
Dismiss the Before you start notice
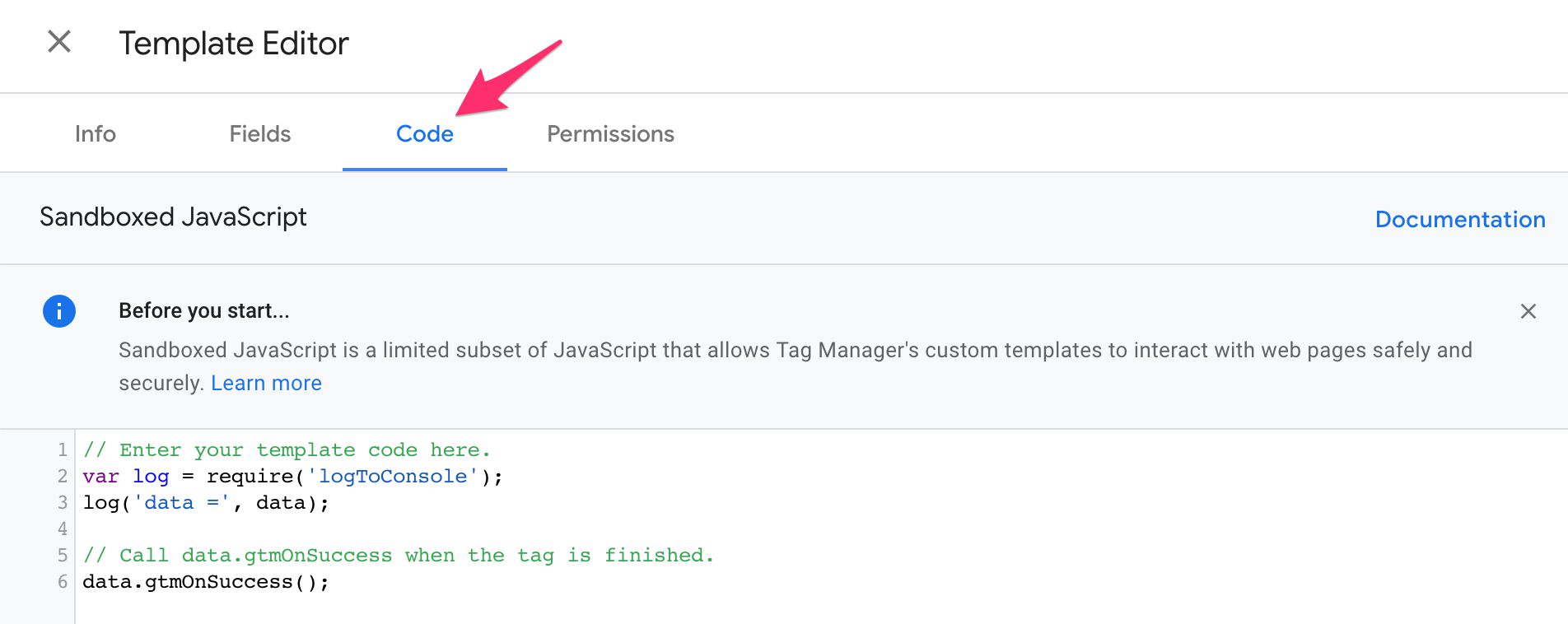click(x=1528, y=311)
